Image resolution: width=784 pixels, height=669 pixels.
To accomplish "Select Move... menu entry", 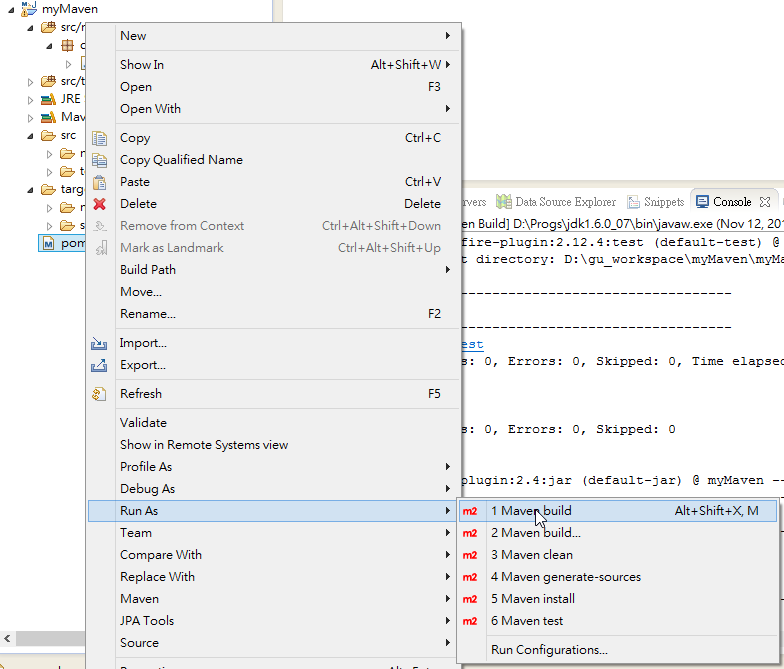I will click(x=274, y=292).
